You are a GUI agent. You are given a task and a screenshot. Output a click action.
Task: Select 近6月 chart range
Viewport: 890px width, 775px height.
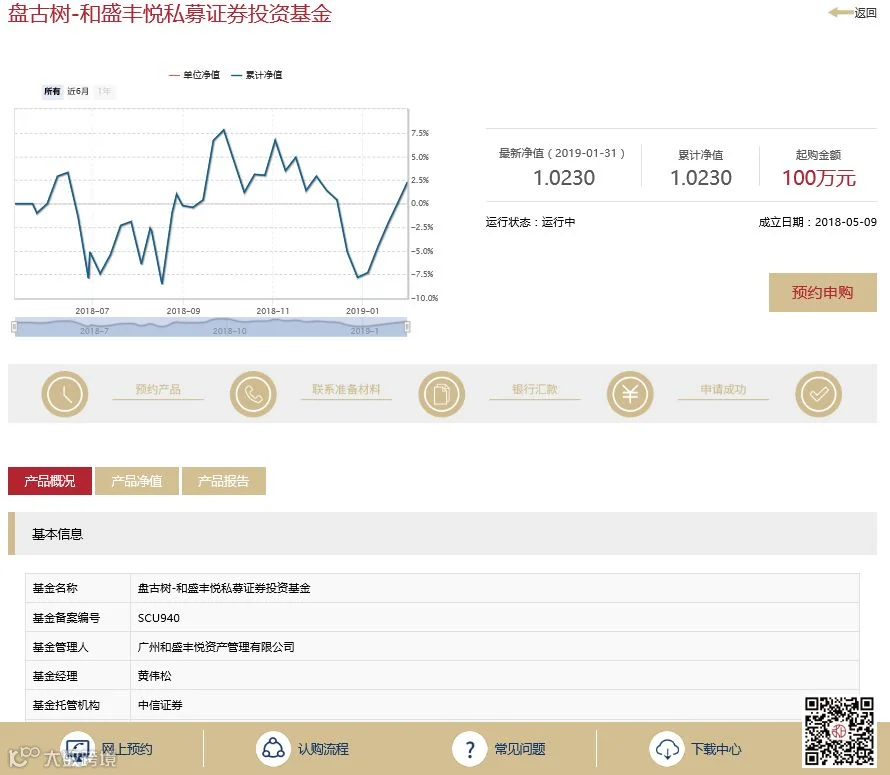click(78, 91)
